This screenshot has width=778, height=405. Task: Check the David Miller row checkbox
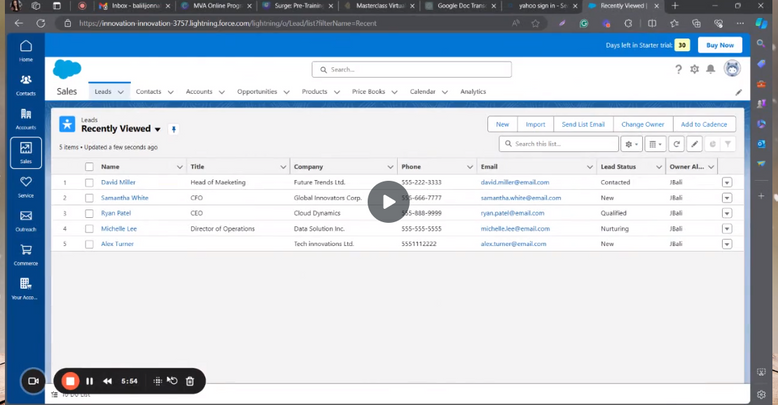click(89, 183)
